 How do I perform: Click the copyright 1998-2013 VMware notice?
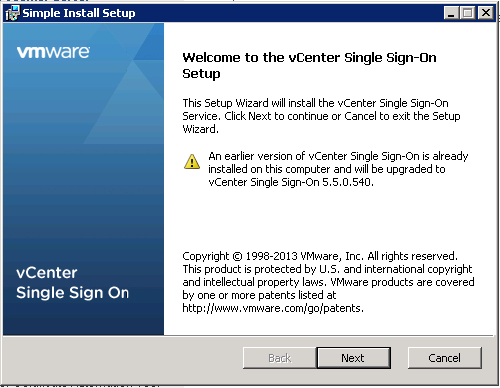tap(328, 282)
